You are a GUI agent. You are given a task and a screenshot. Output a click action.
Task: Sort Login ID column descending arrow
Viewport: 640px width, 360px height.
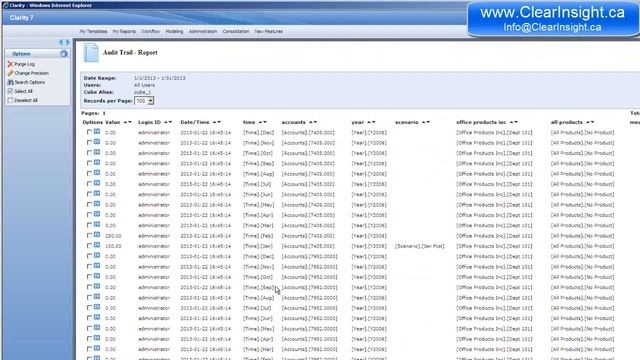170,122
